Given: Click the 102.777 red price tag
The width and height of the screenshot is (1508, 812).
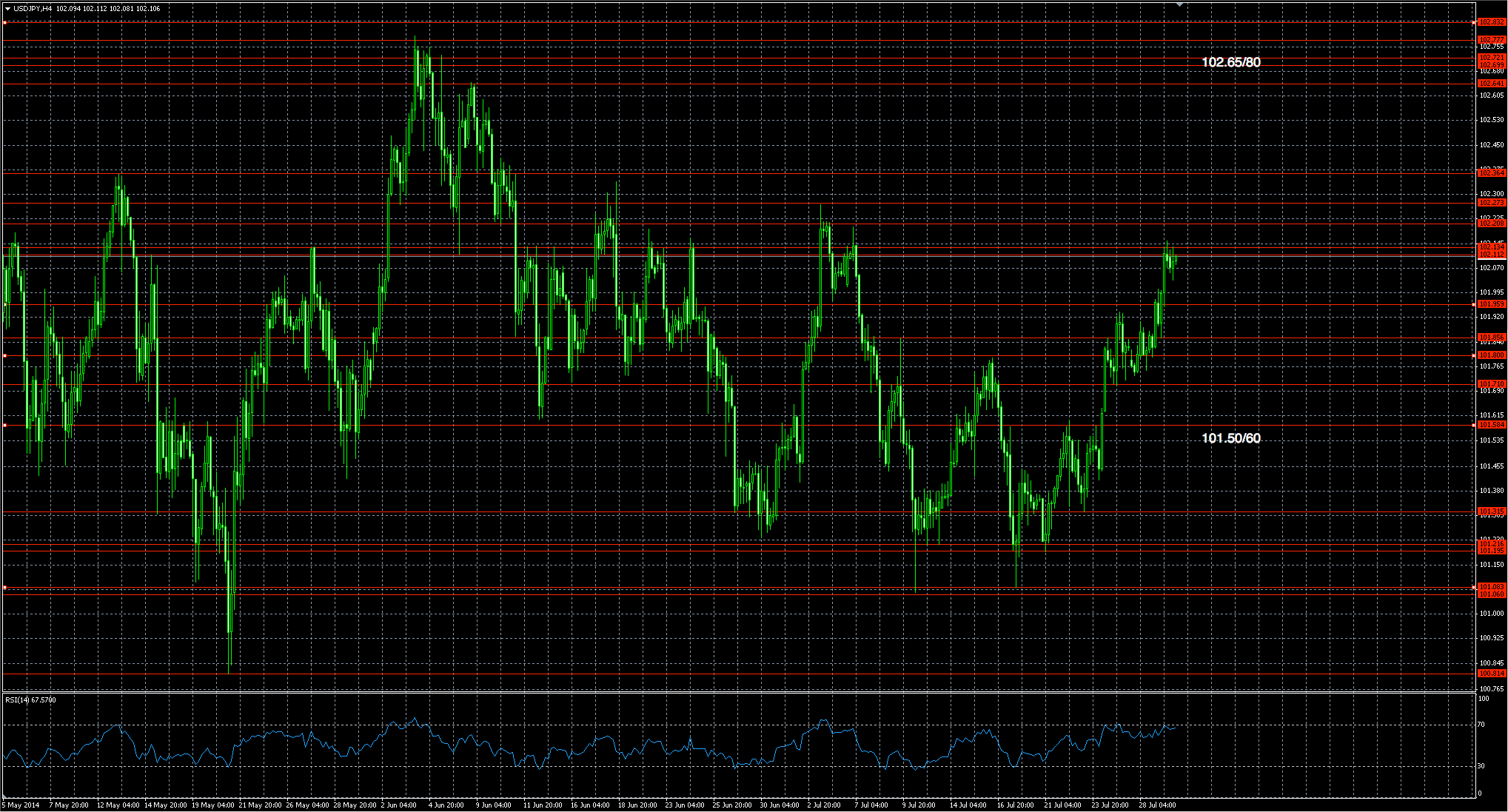Looking at the screenshot, I should click(x=1491, y=39).
